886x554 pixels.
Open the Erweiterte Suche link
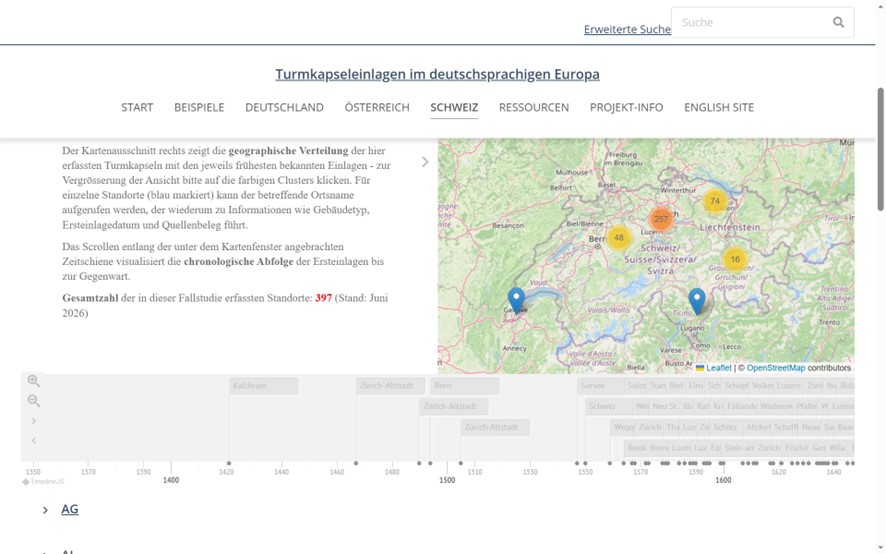point(627,29)
